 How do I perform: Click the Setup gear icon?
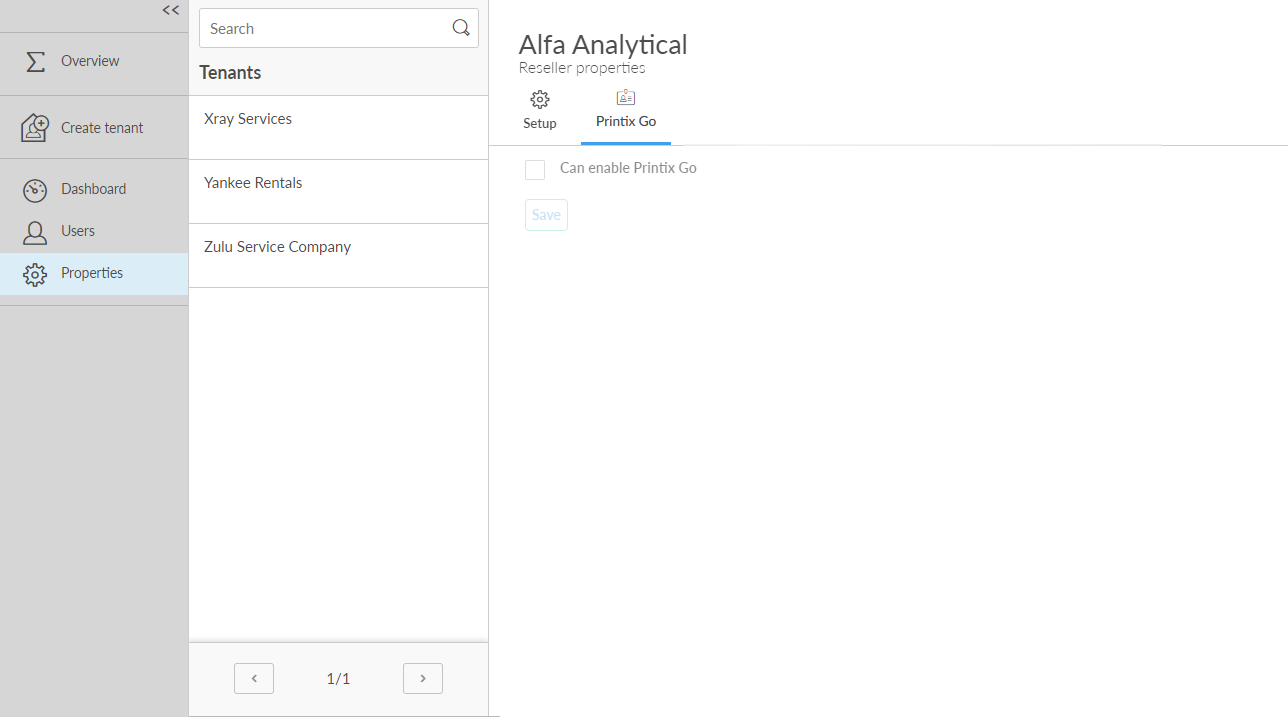coord(540,99)
